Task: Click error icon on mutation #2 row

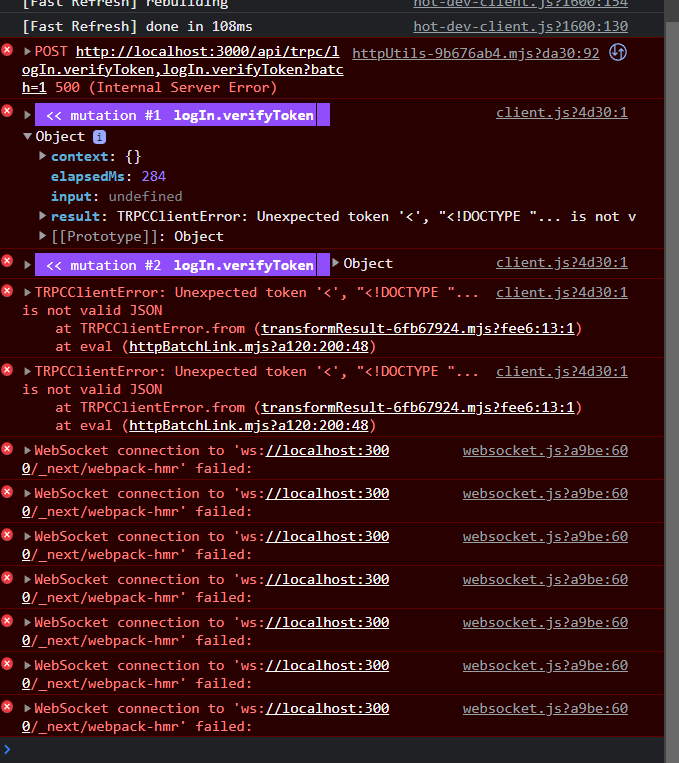Action: [x=7, y=260]
